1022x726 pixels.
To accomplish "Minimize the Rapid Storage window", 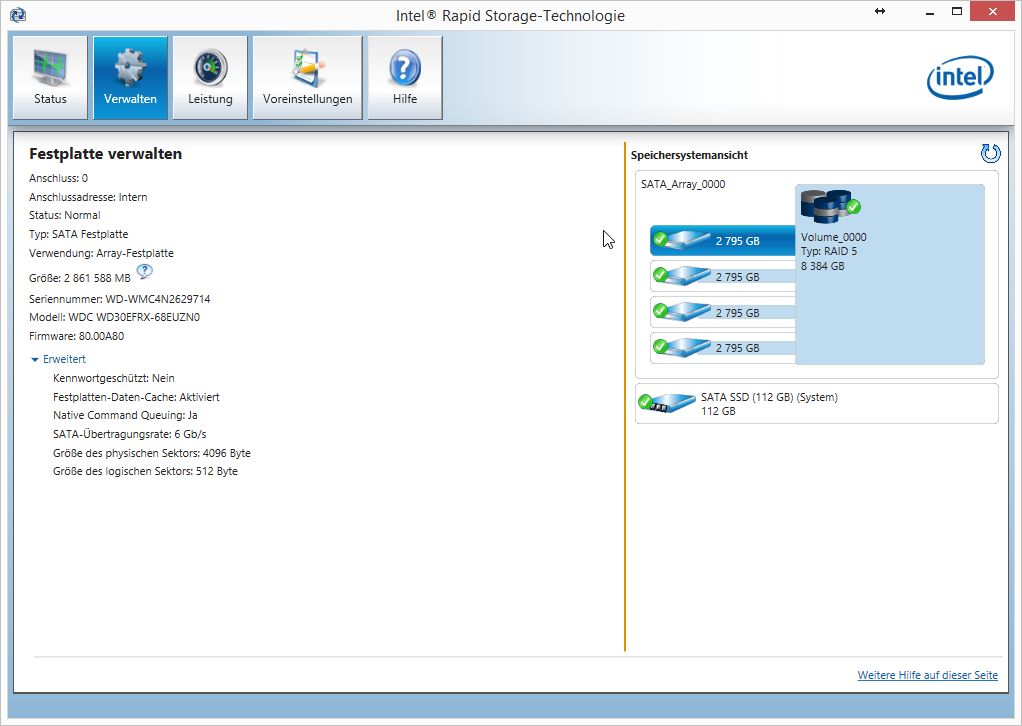I will pos(930,12).
